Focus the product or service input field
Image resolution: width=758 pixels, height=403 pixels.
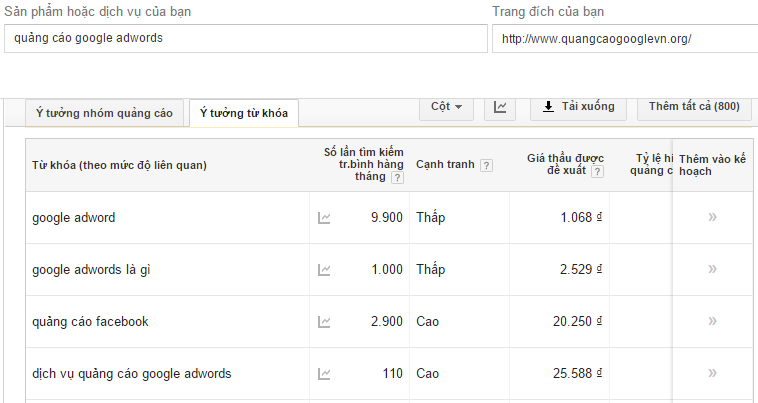(246, 39)
